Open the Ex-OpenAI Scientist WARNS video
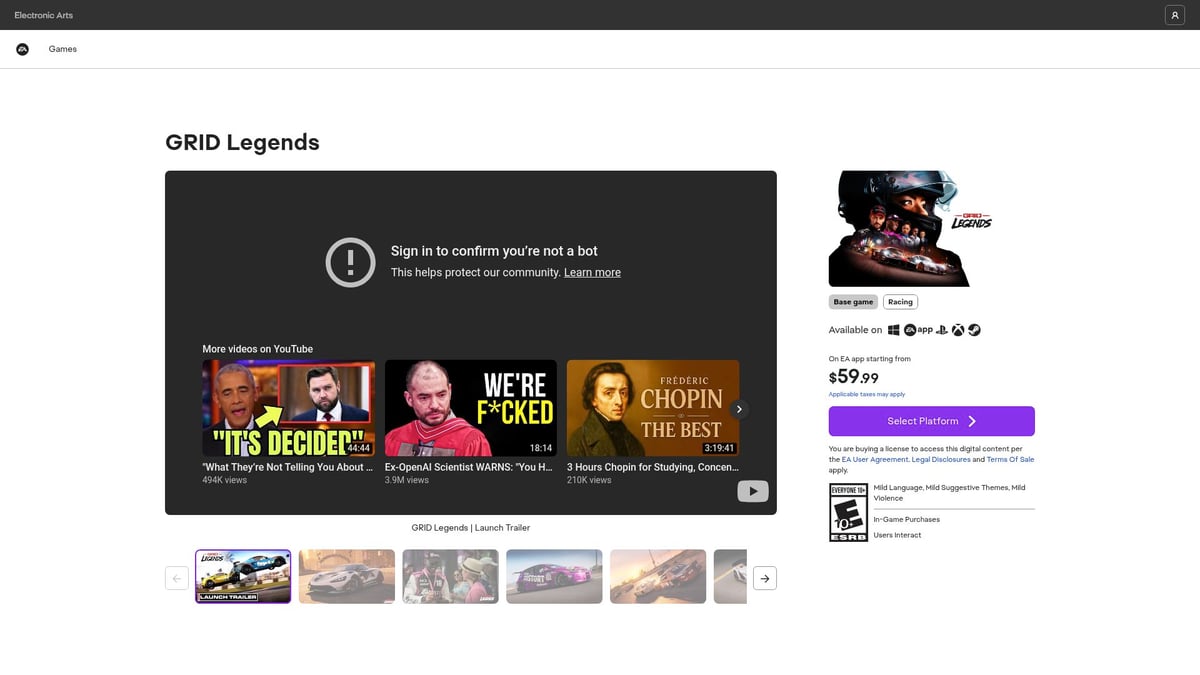Viewport: 1200px width, 675px height. pos(470,409)
